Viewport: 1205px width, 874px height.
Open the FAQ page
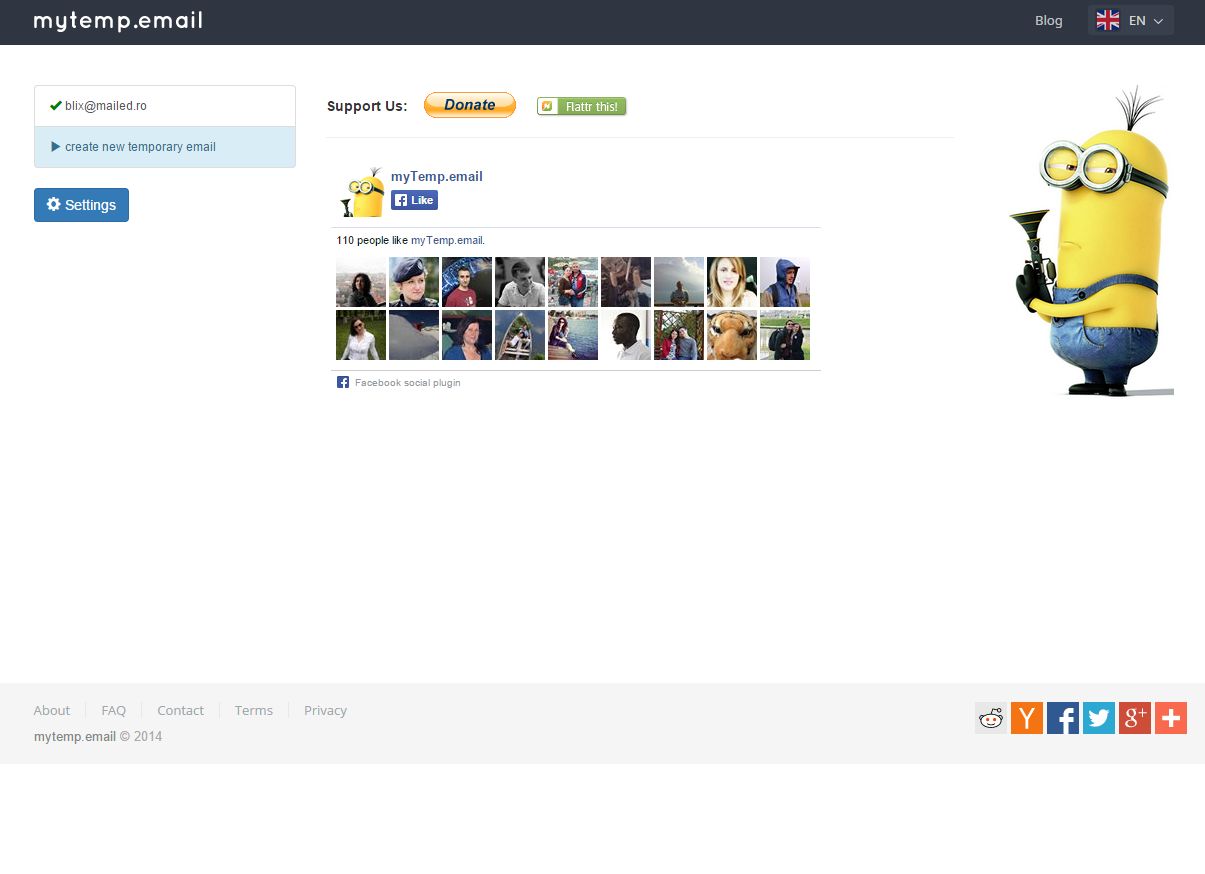114,710
